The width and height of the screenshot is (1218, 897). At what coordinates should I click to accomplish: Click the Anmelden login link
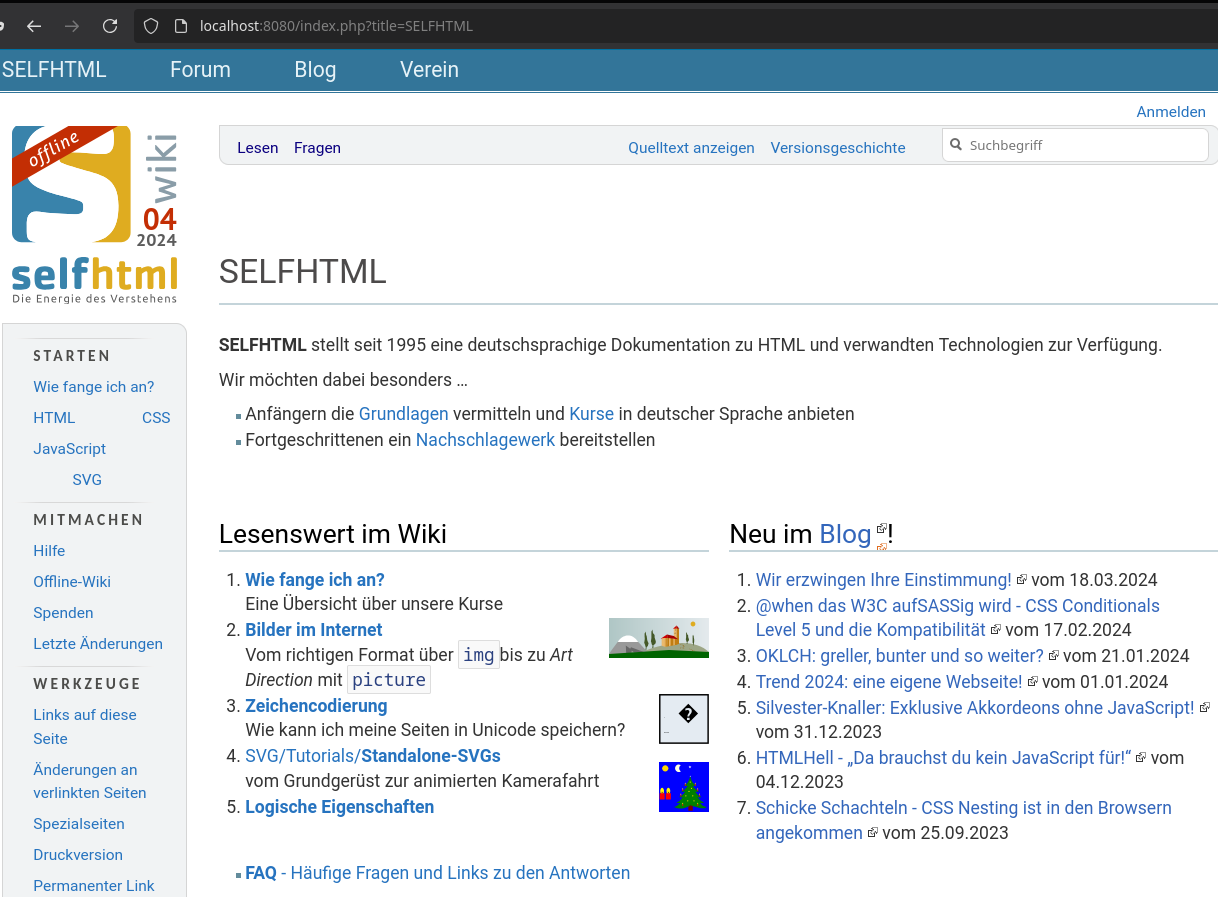tap(1170, 112)
